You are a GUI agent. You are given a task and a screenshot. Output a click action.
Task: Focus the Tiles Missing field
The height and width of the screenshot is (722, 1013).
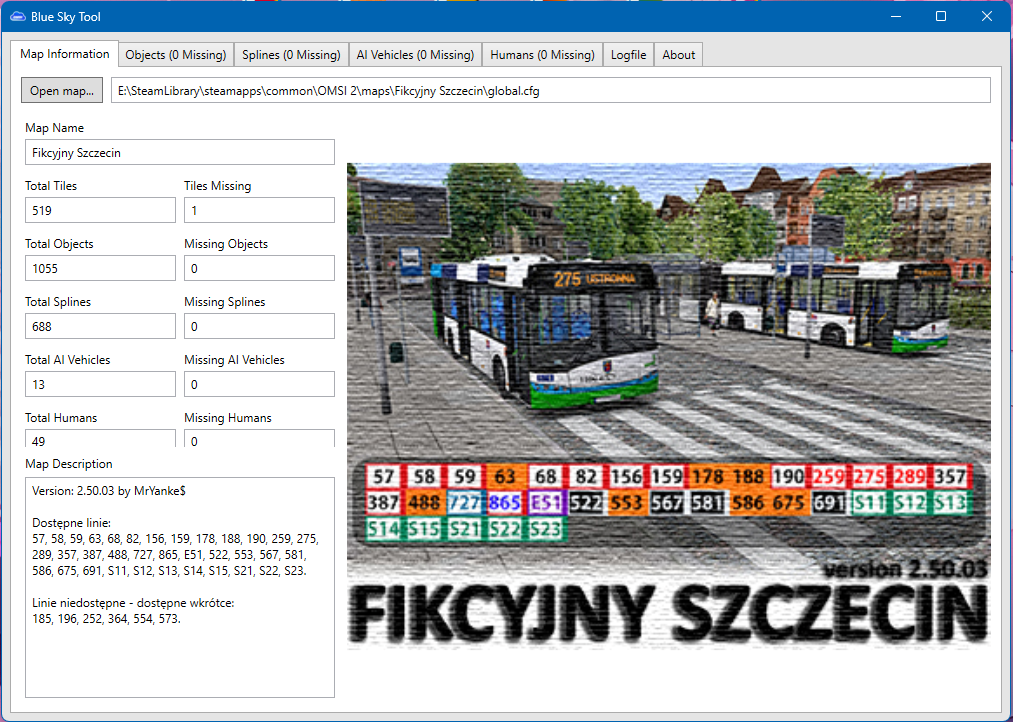[x=259, y=211]
